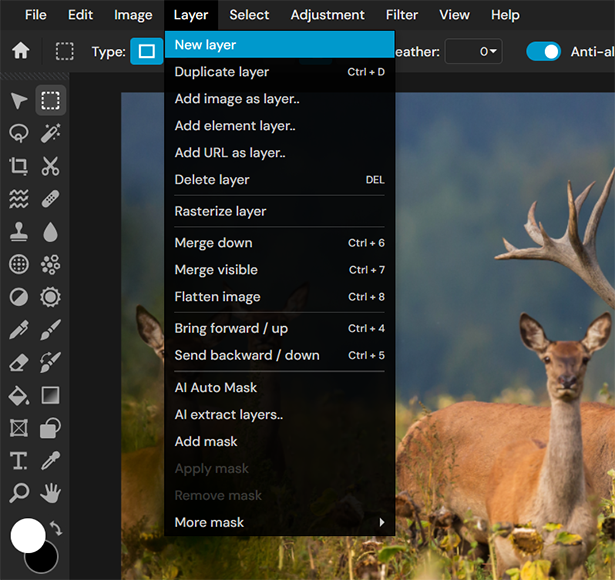615x580 pixels.
Task: Choose Add mask
Action: tap(280, 442)
